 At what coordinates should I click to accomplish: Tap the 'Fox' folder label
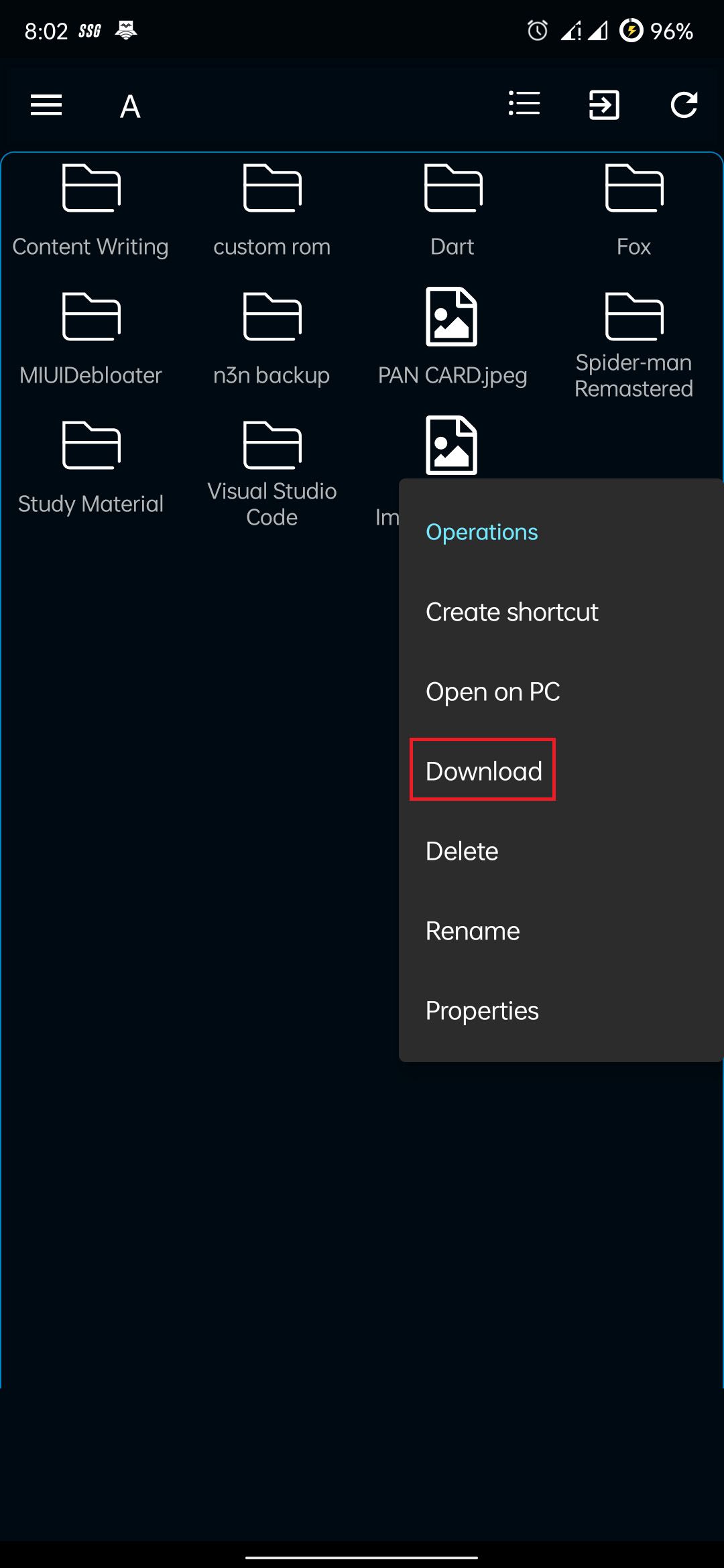point(634,247)
